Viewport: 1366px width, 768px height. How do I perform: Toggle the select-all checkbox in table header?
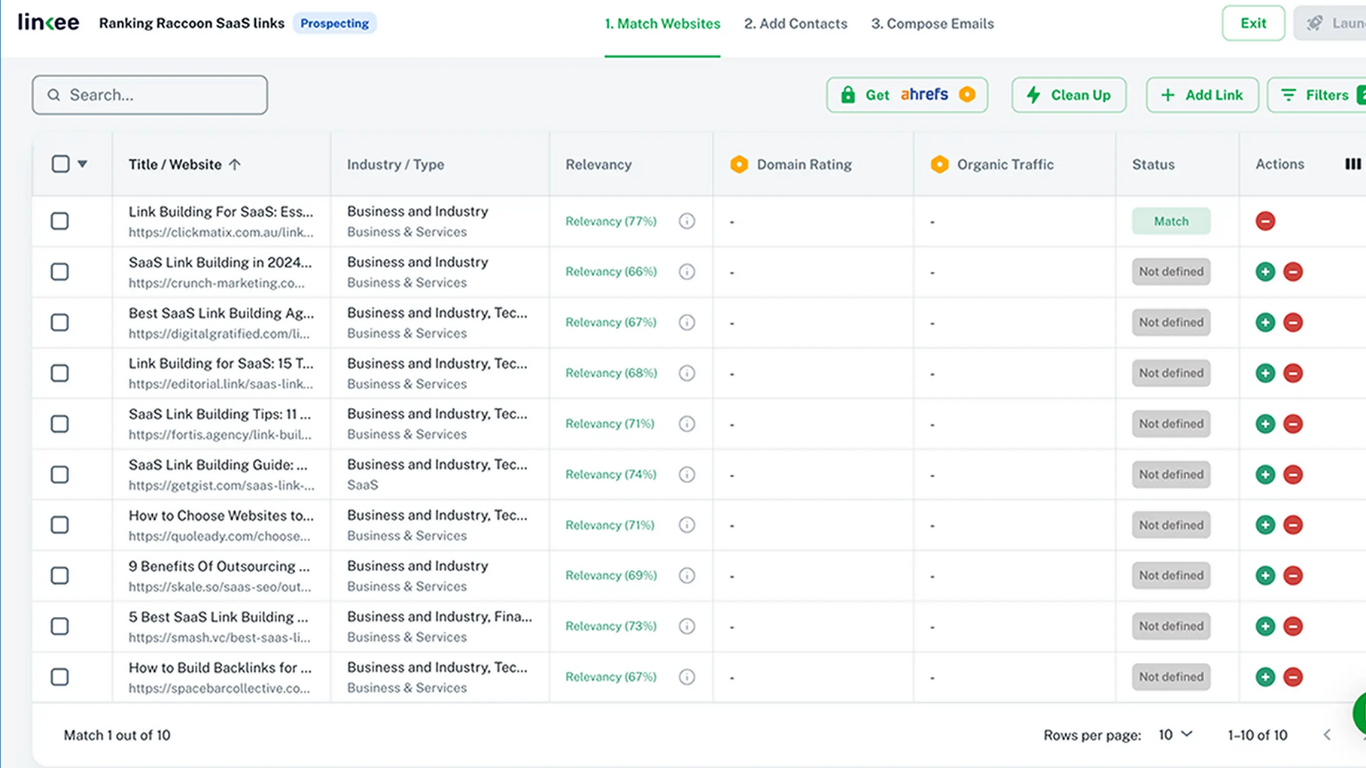(x=60, y=164)
